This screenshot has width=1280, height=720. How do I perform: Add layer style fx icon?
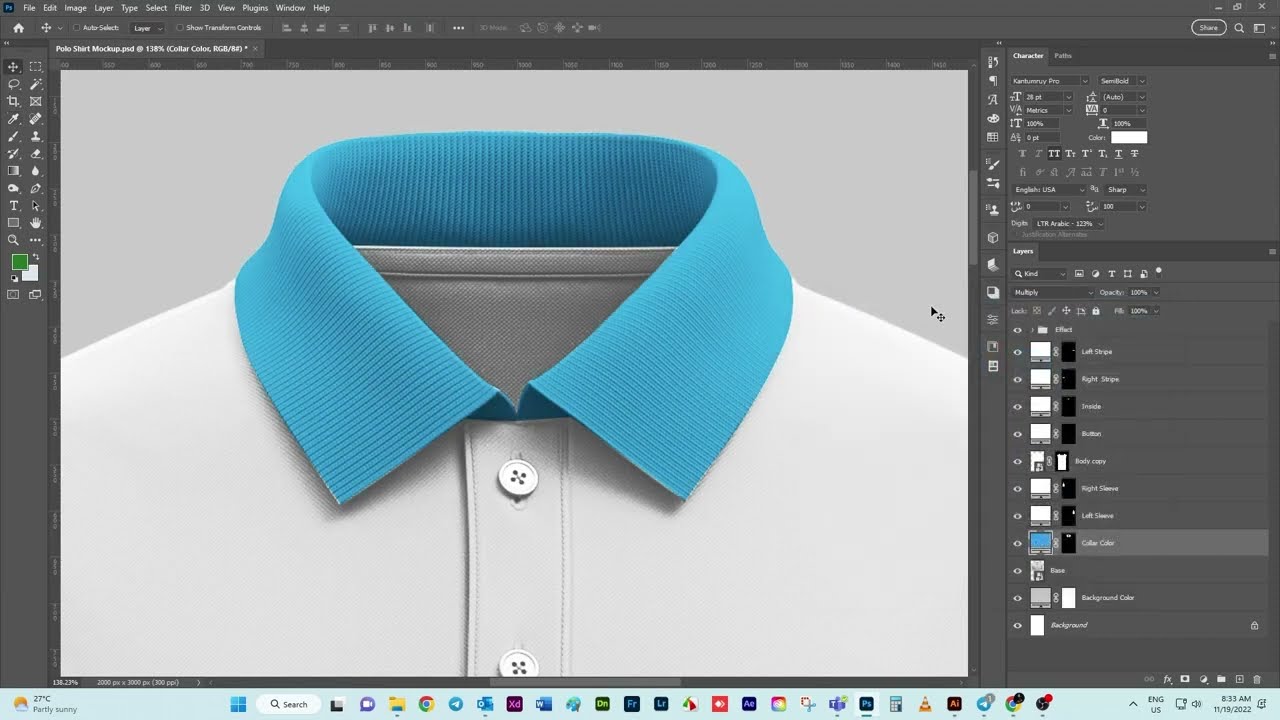point(1167,680)
